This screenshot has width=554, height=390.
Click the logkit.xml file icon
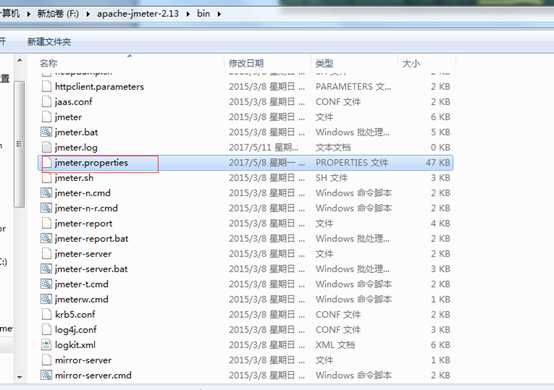46,345
